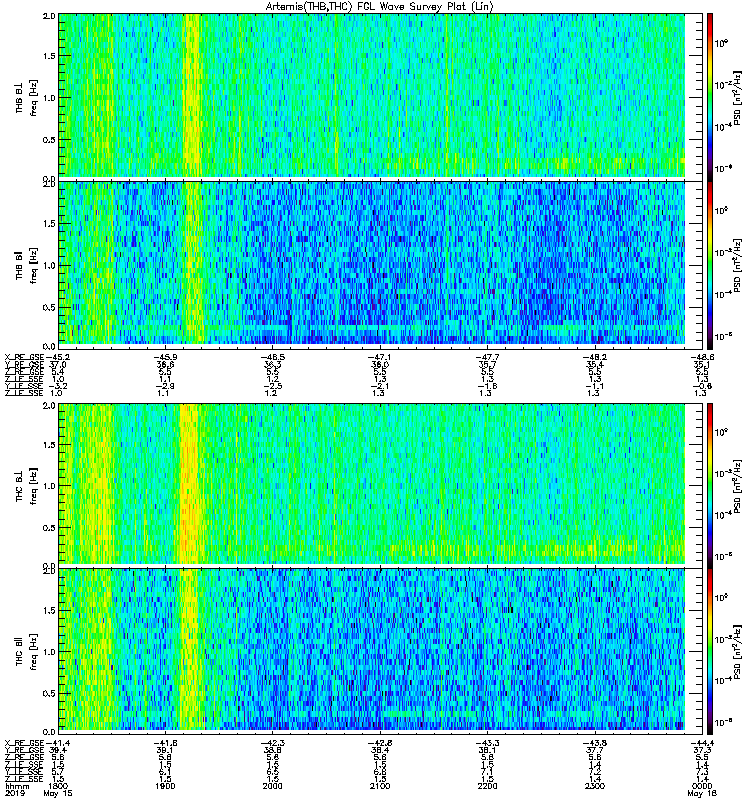Viewport: 750px width, 800px height.
Task: Click the 2000 time label
Action: [x=272, y=786]
